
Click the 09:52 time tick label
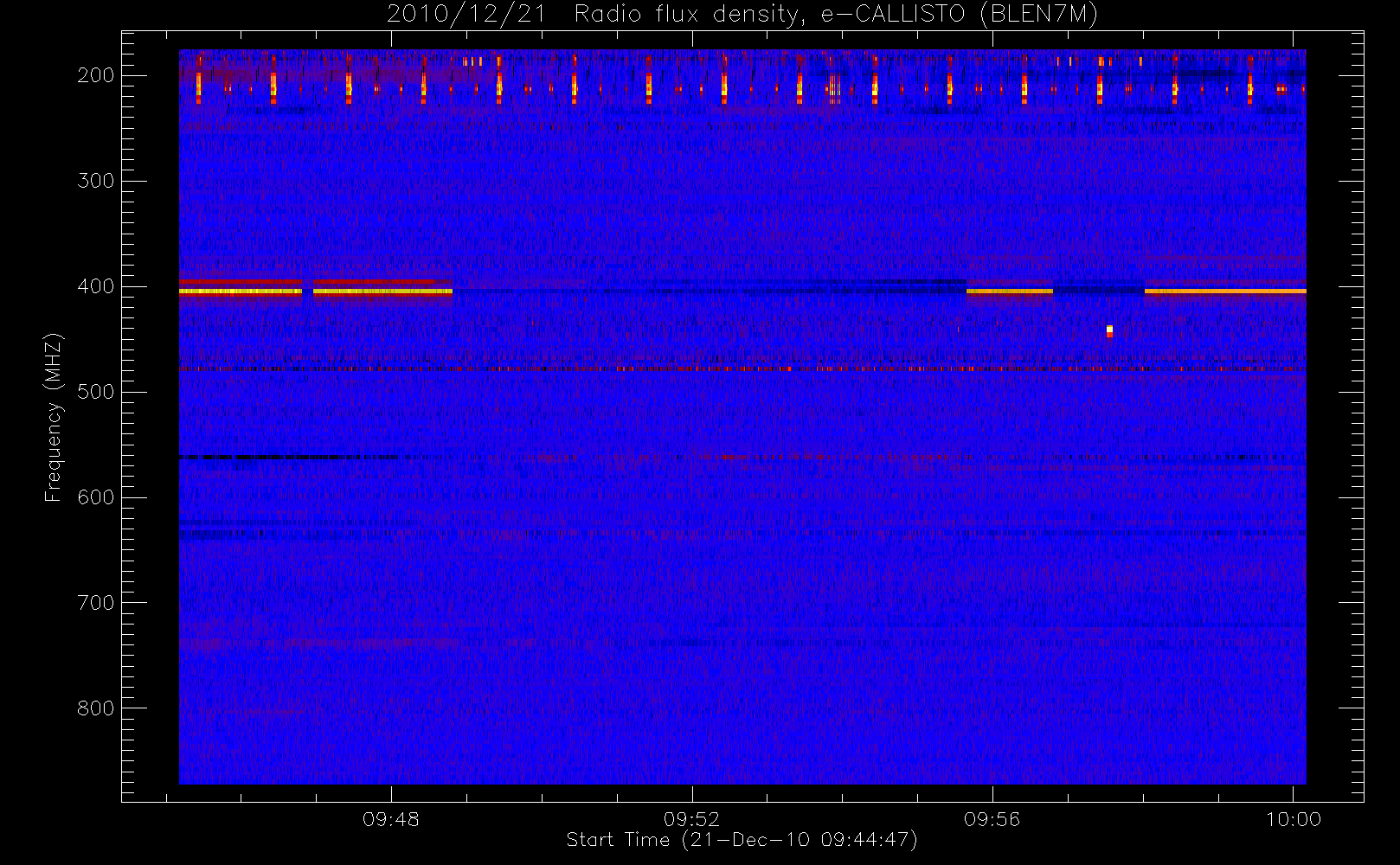pyautogui.click(x=691, y=818)
